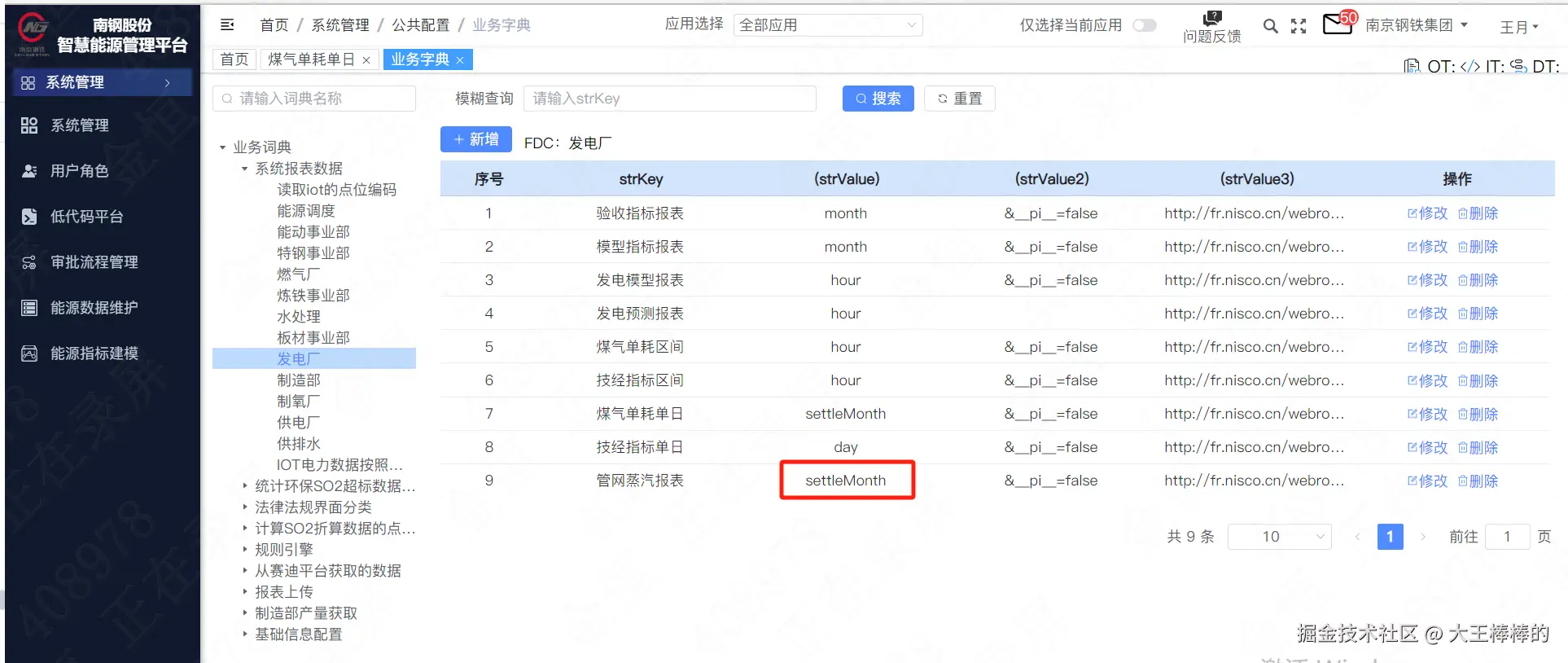Select page 1 in pagination
This screenshot has height=663, width=1568.
pos(1390,537)
